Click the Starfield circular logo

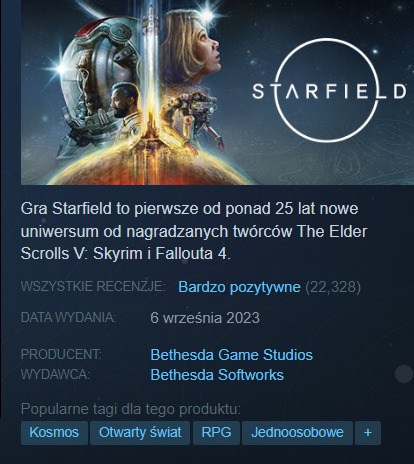(329, 91)
